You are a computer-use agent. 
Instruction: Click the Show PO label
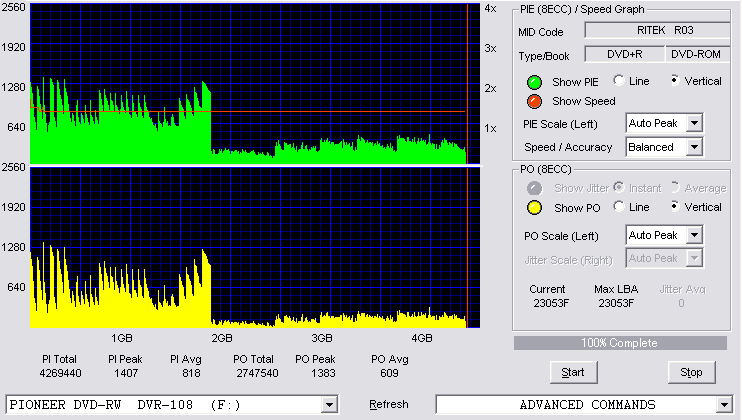(577, 208)
